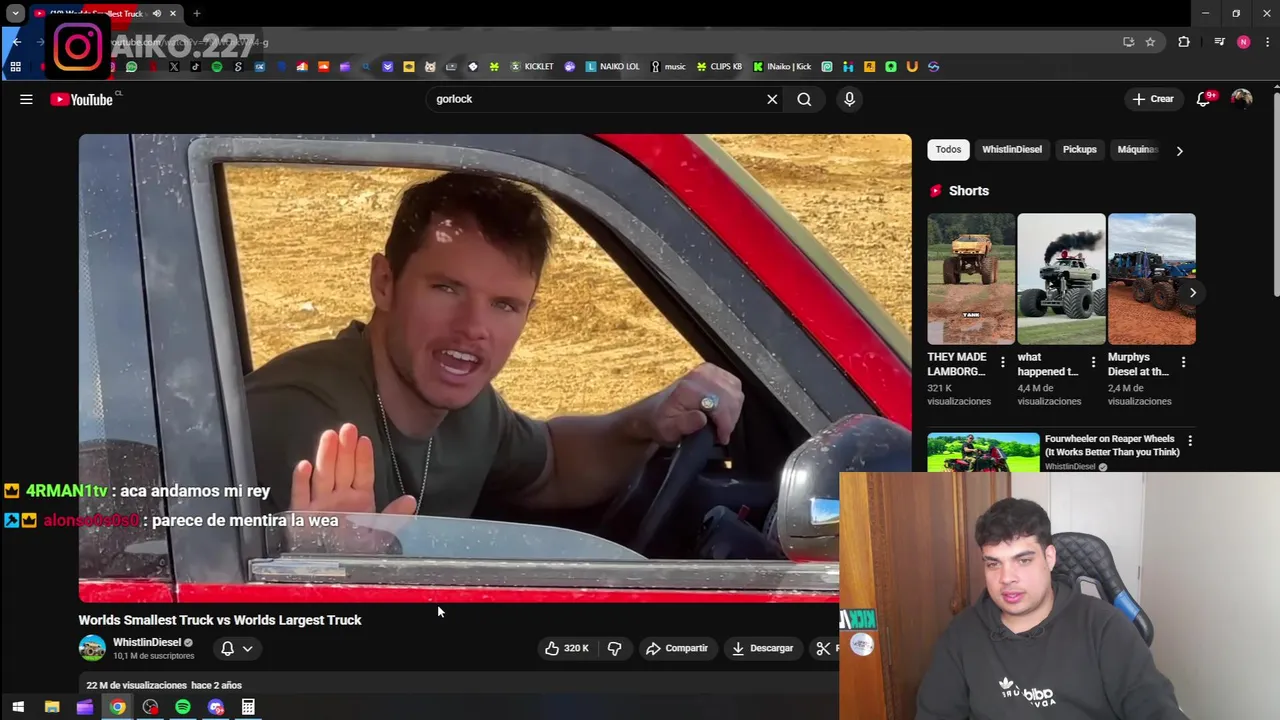Open File Explorer from taskbar
Image resolution: width=1280 pixels, height=720 pixels.
coord(52,707)
